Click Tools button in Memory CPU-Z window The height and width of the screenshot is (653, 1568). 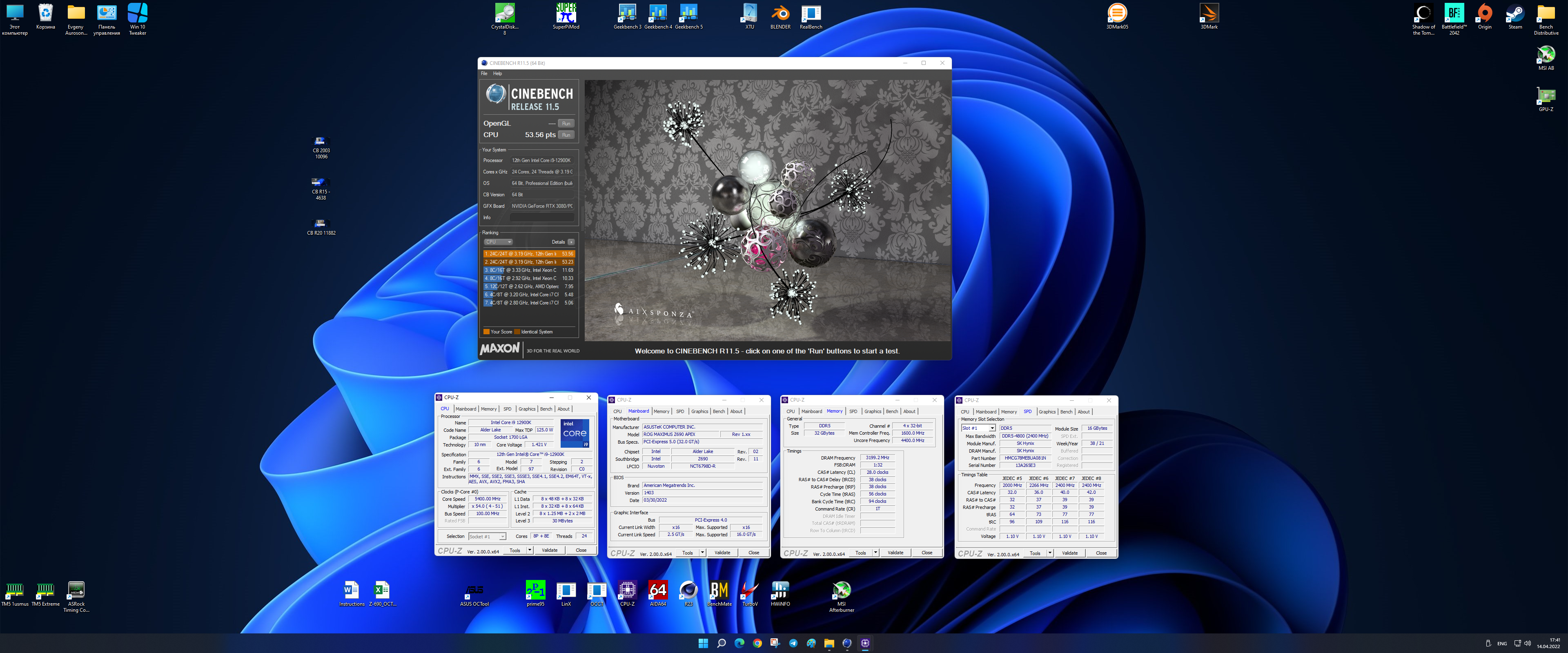(x=860, y=553)
